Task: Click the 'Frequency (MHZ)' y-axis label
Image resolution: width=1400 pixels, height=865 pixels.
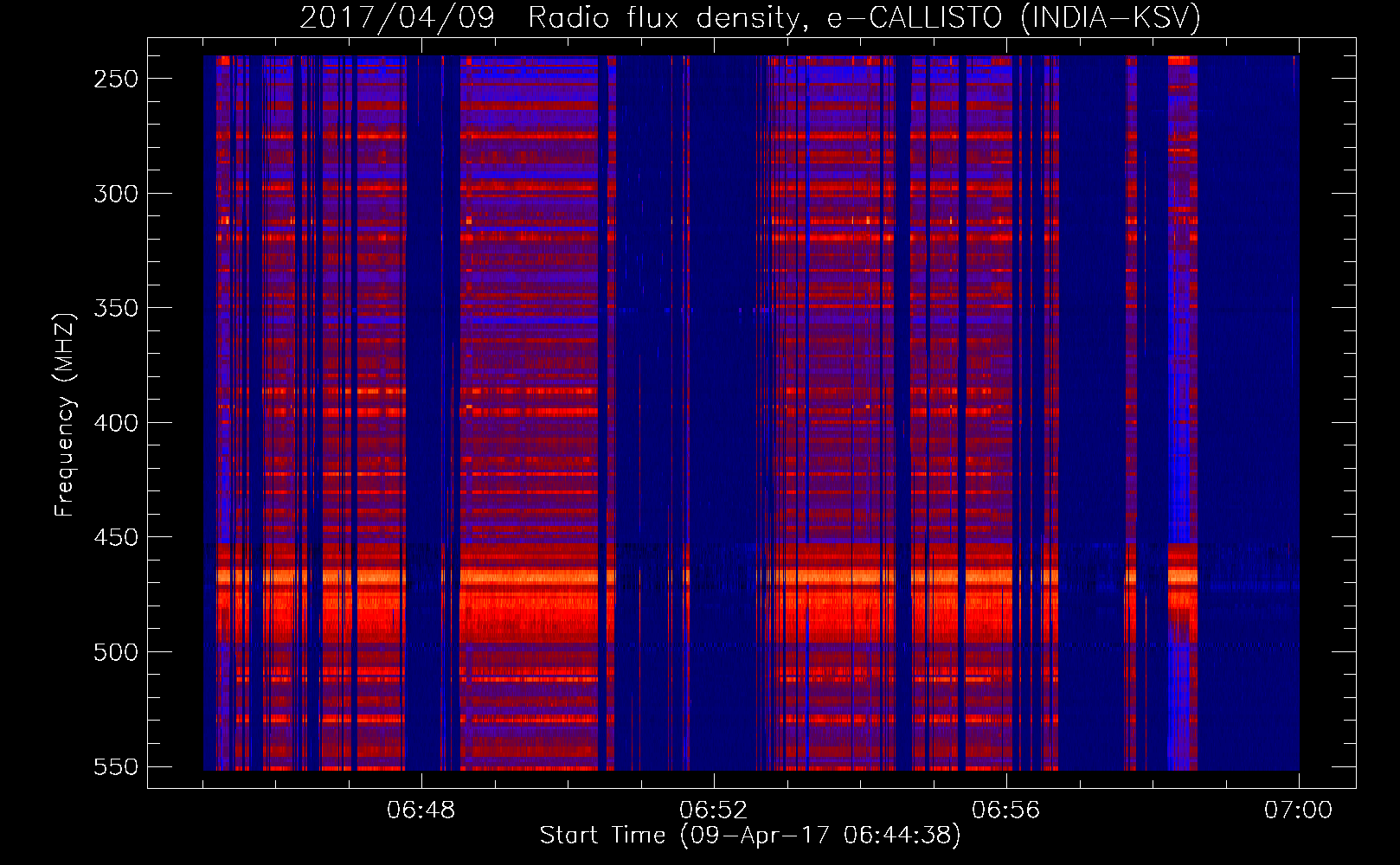Action: 65,414
